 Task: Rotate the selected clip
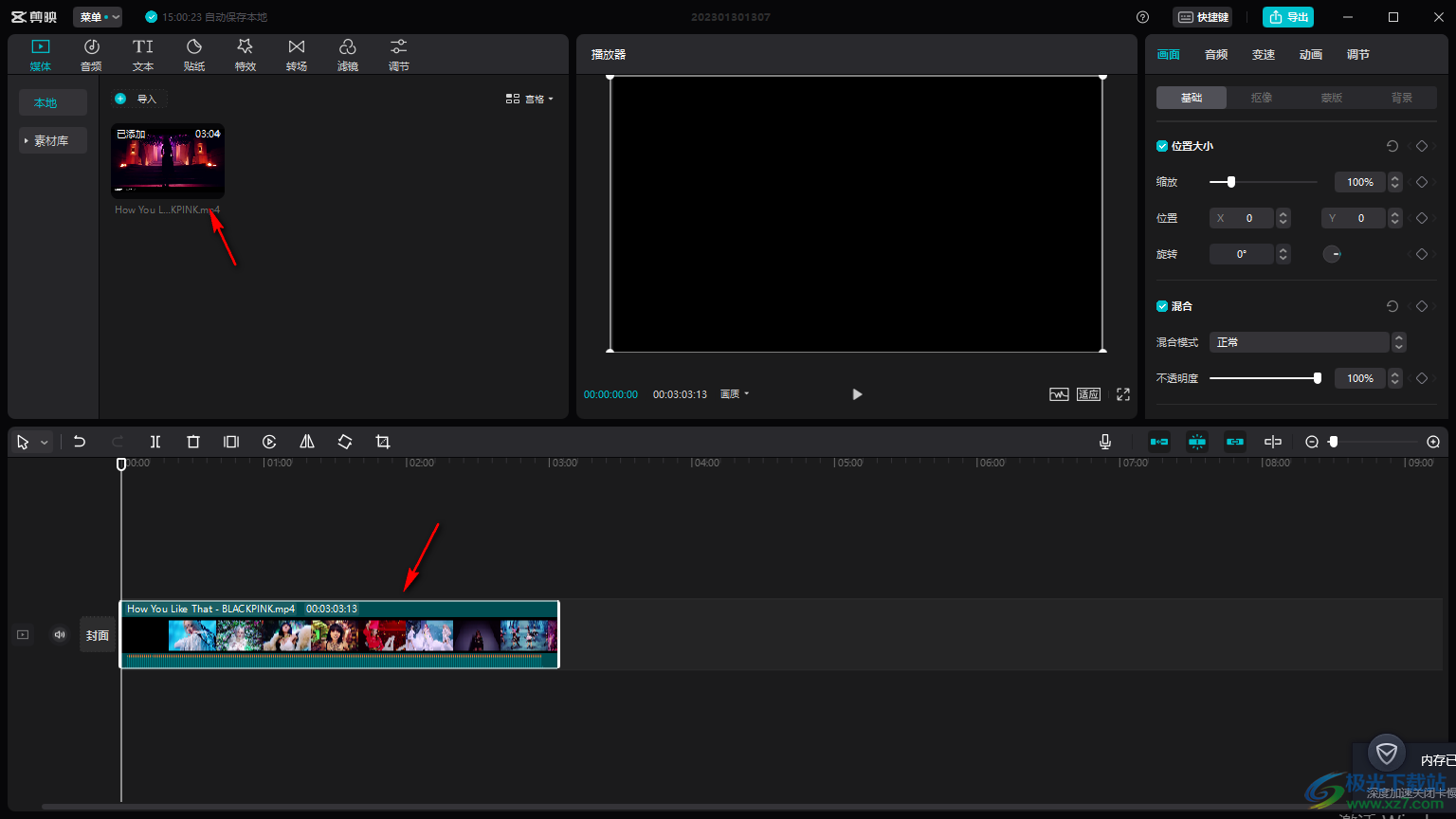[x=345, y=442]
